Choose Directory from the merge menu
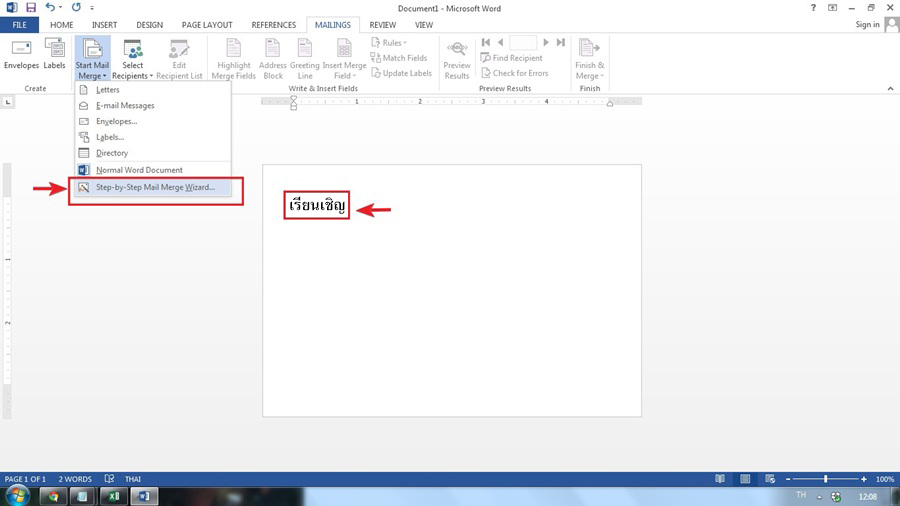The image size is (900, 506). 153,153
